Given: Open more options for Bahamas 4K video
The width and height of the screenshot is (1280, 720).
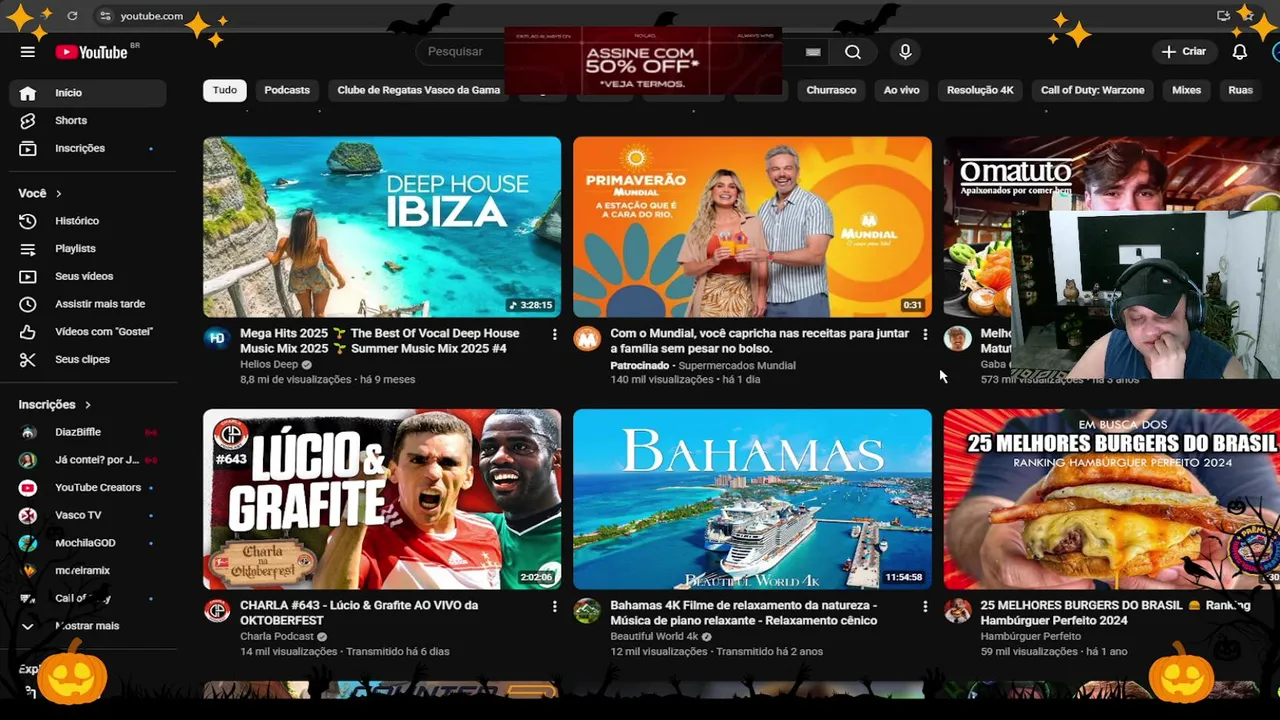Looking at the screenshot, I should (x=924, y=607).
